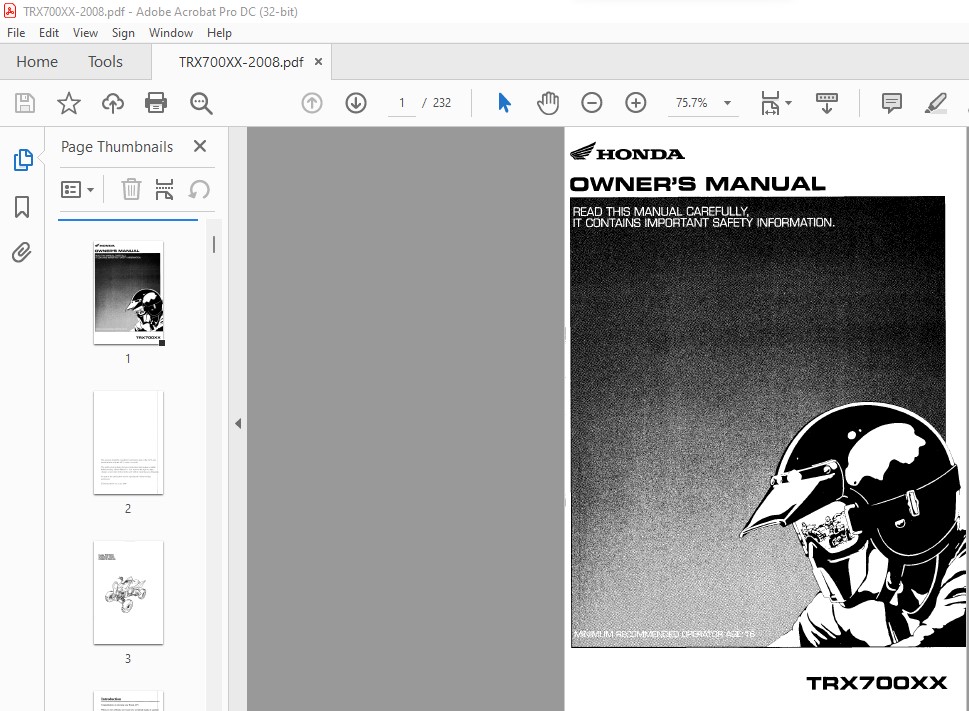Open the thumbnail options menu dropdown
Screen dimensions: 969x711
[77, 190]
